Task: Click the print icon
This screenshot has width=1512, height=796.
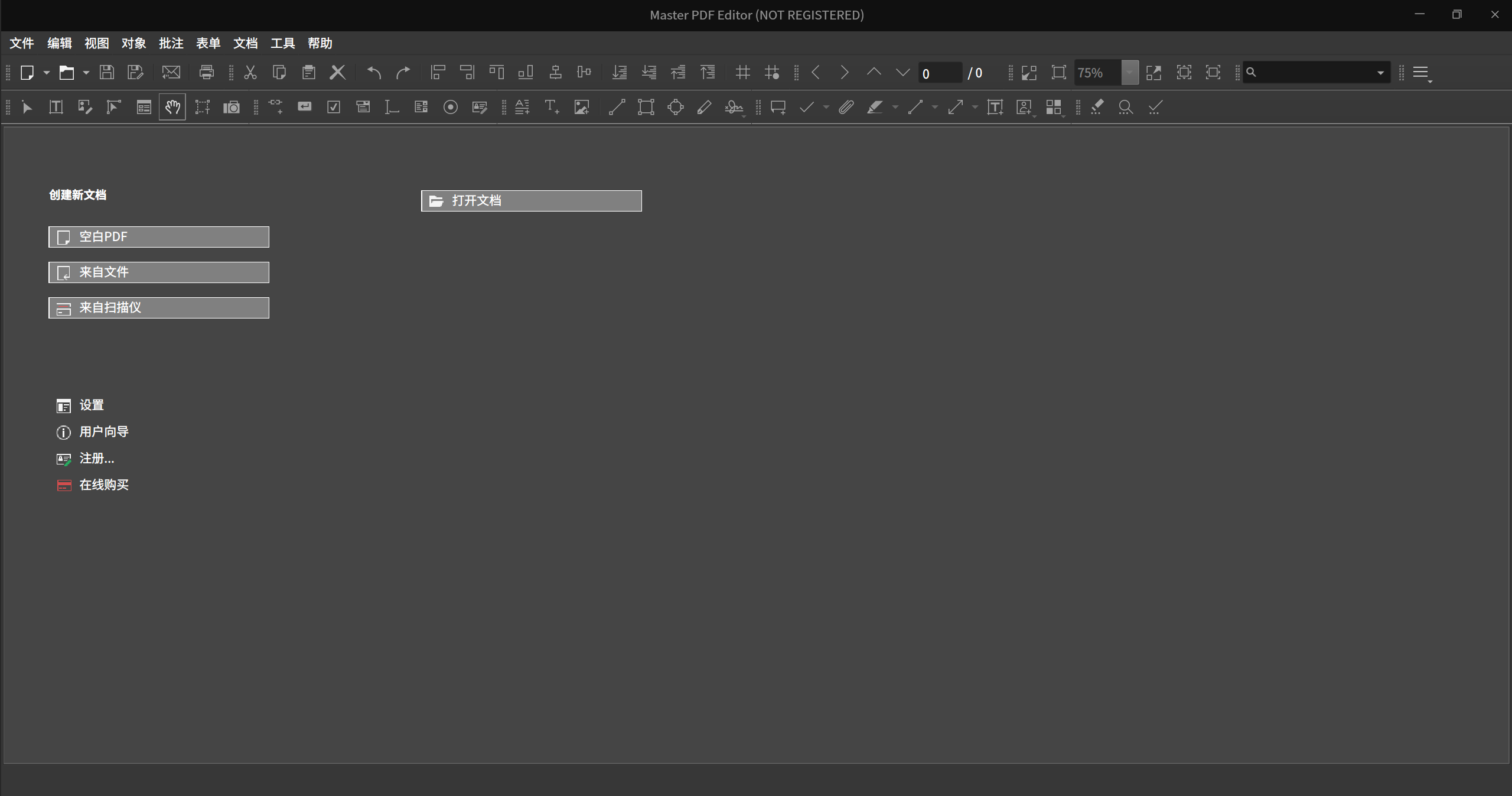Action: 206,73
